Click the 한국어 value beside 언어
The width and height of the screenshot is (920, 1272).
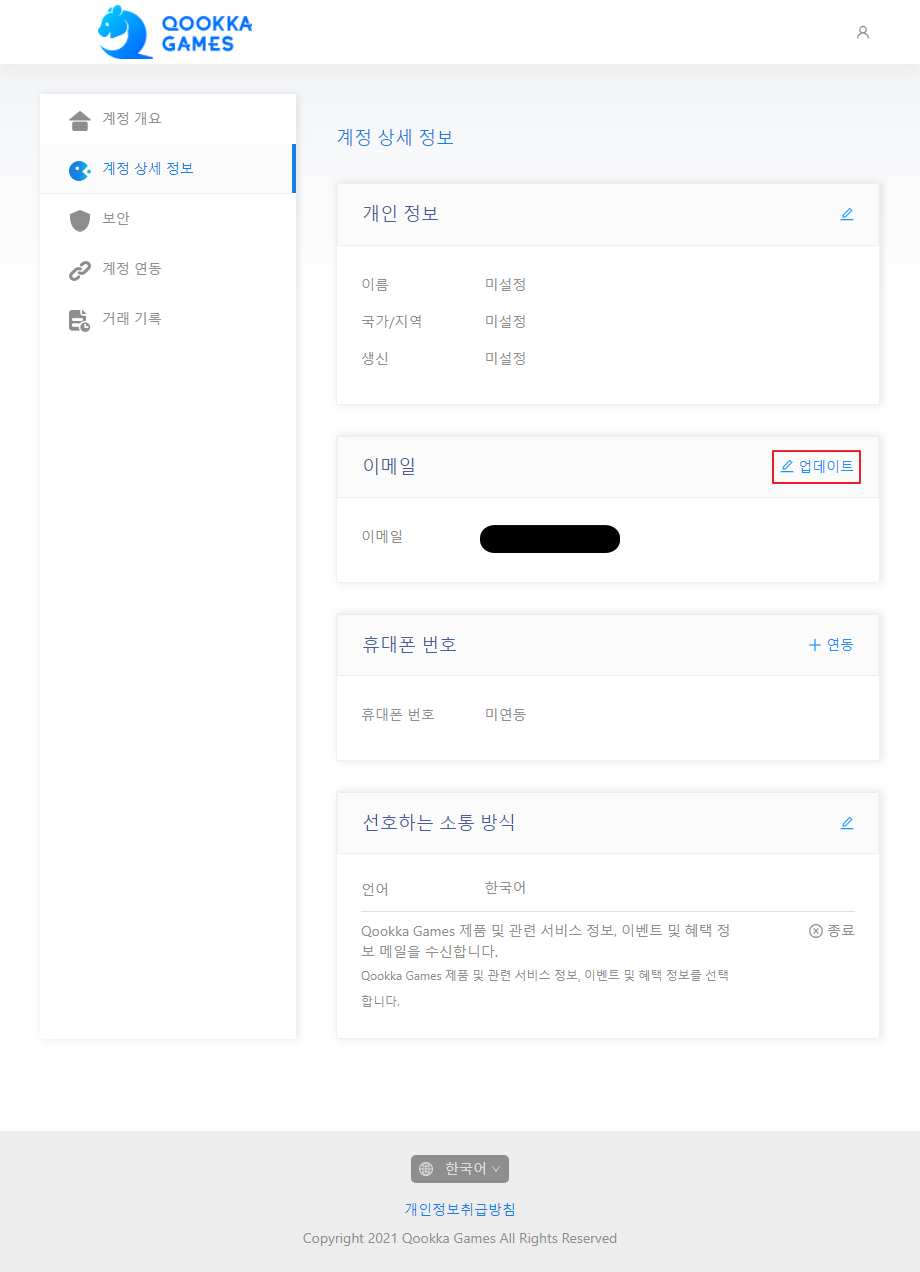506,888
